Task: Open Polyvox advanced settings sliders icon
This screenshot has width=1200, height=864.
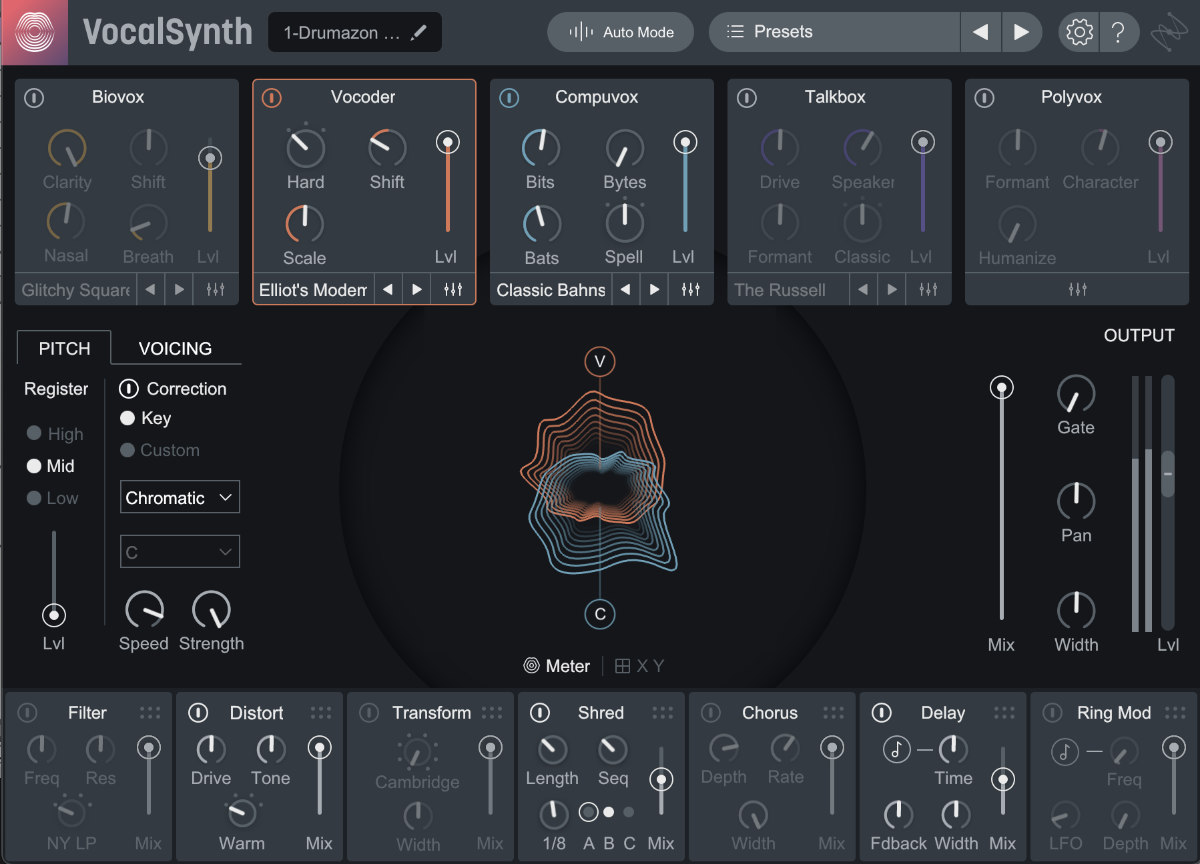Action: (1077, 290)
